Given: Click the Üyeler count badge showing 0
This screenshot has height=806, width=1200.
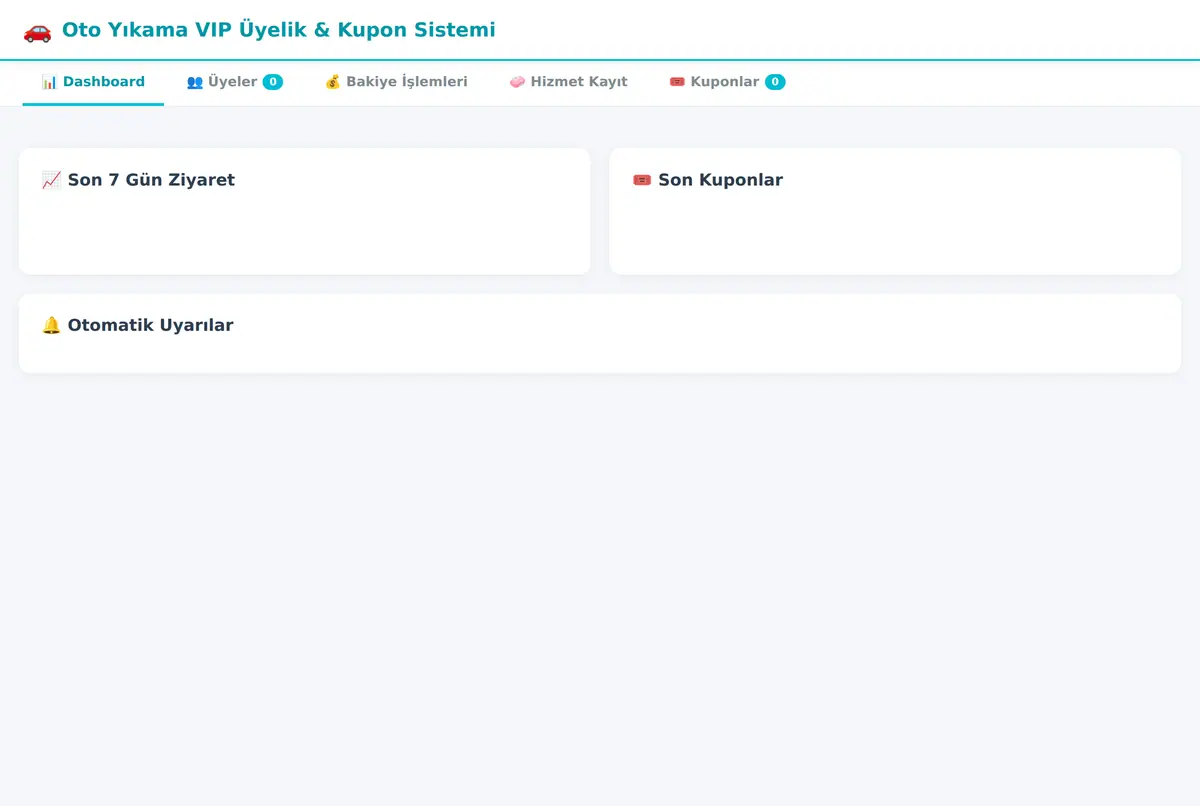Looking at the screenshot, I should click(273, 82).
